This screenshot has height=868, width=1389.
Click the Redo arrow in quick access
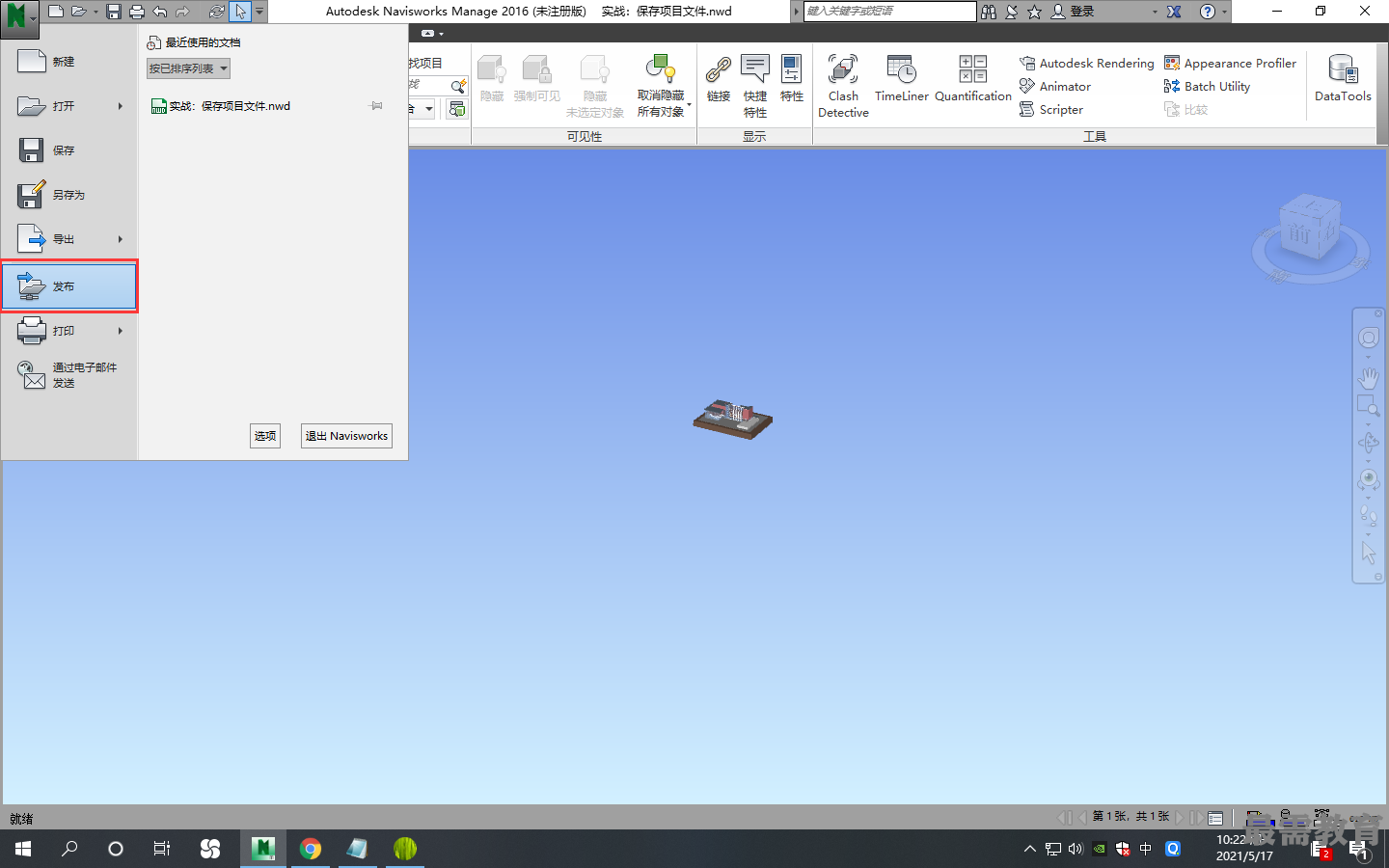tap(182, 12)
